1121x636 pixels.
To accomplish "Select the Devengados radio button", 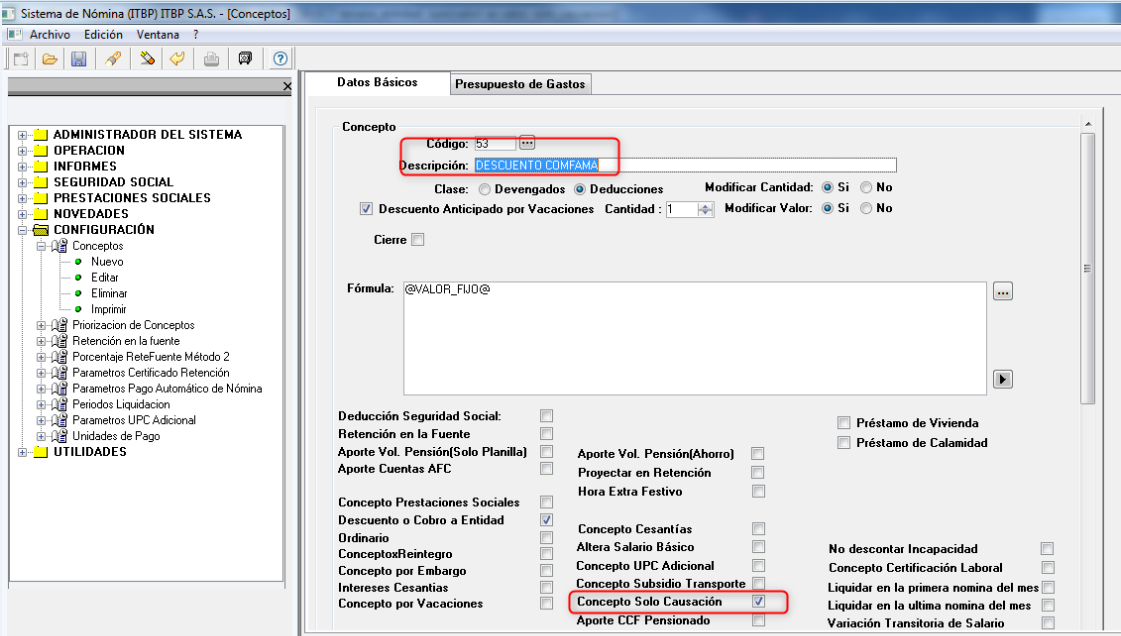I will [485, 188].
